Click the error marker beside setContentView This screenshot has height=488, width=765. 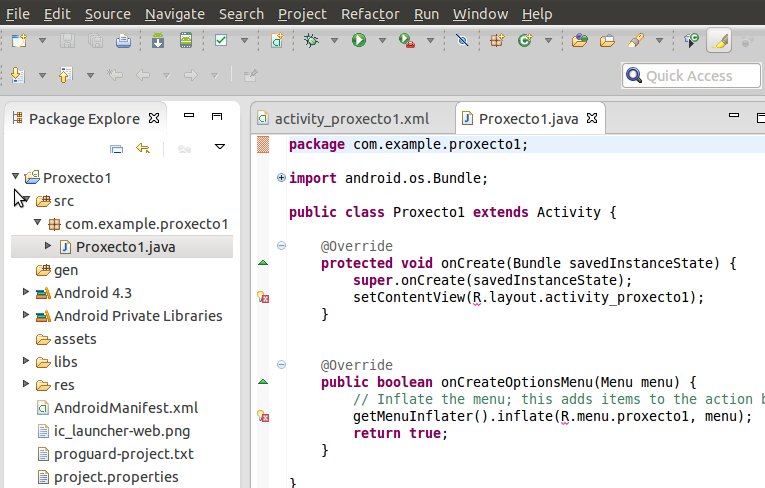point(263,297)
